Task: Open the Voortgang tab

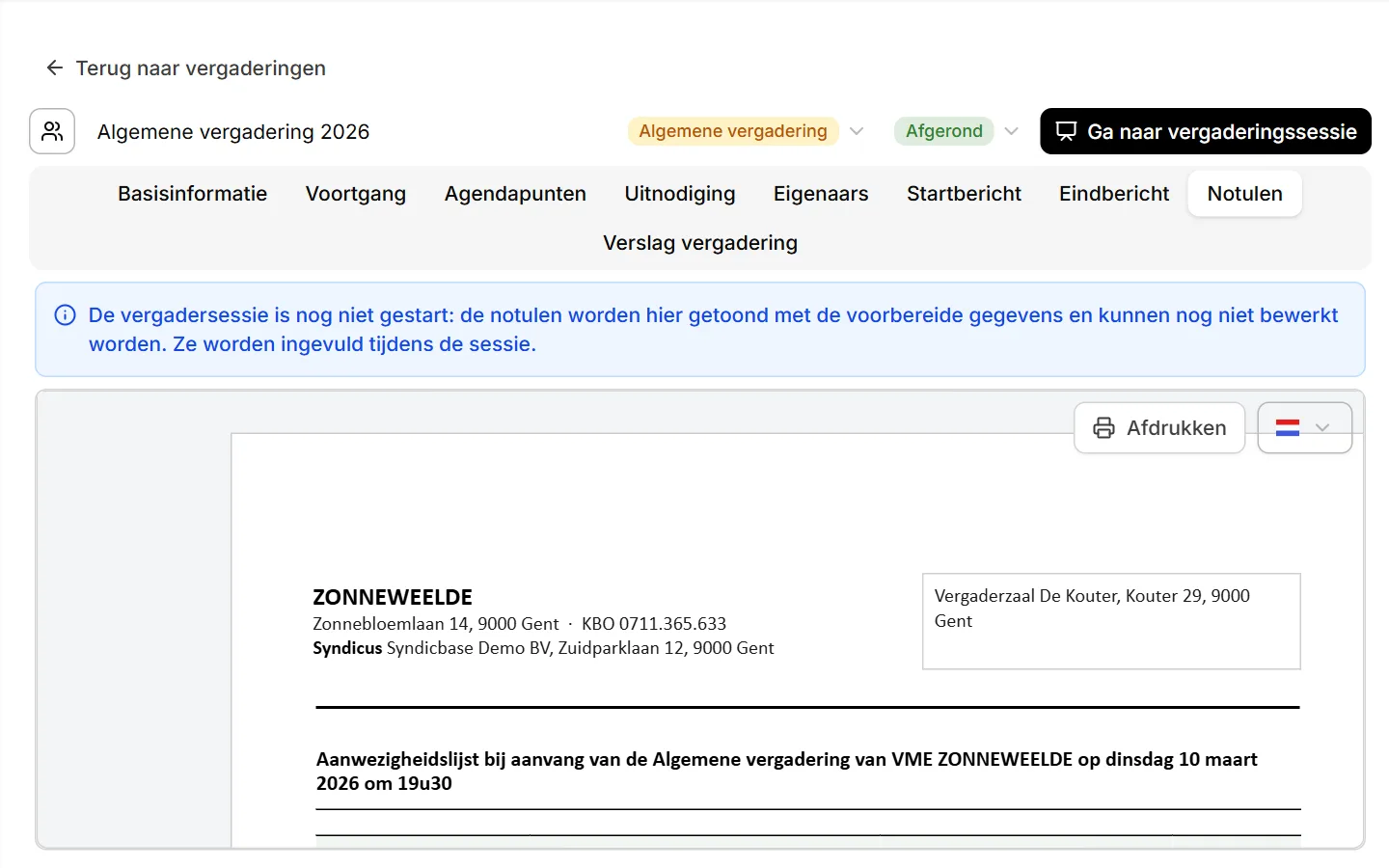Action: 356,194
